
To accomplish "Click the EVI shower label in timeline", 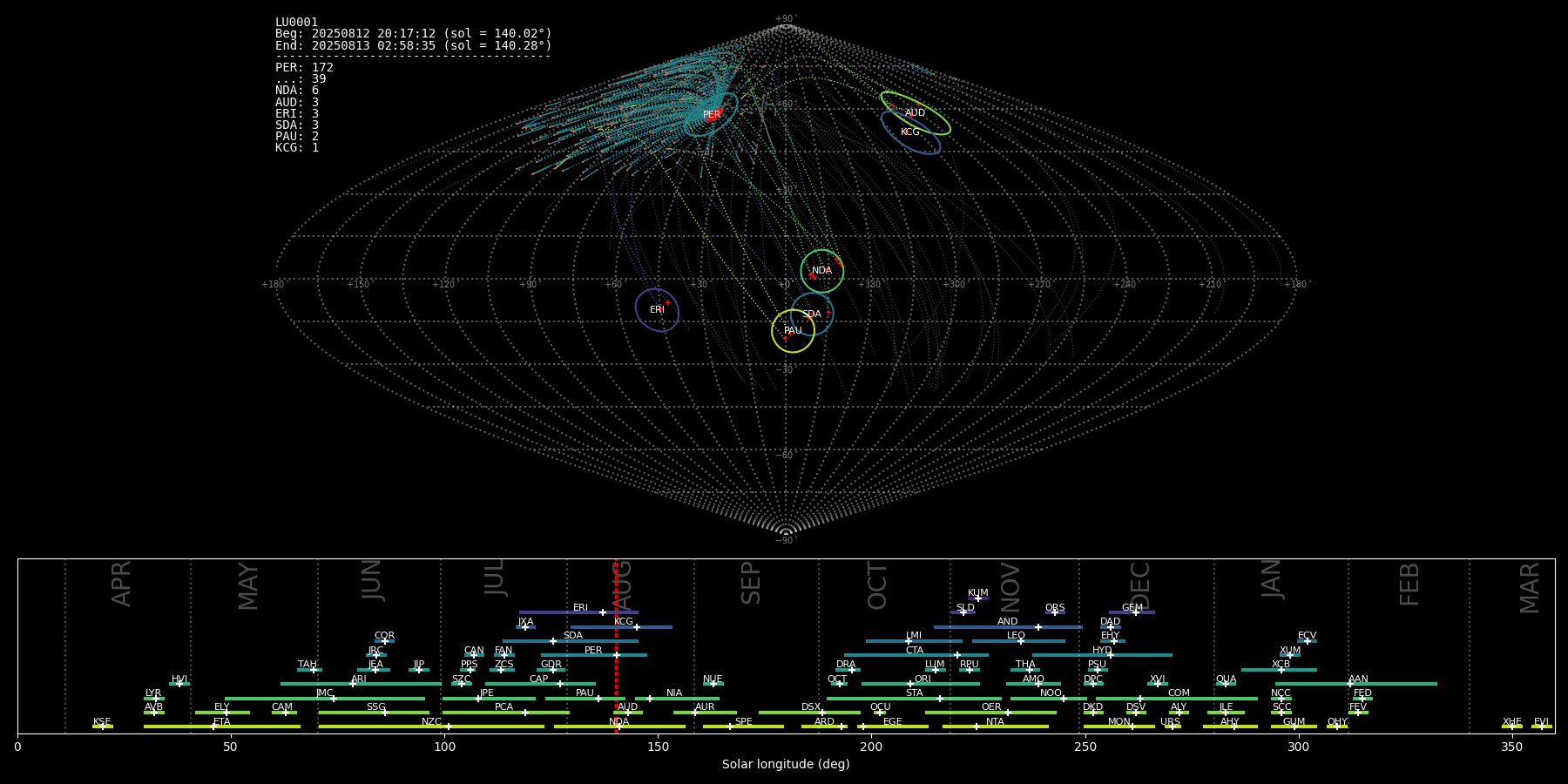I will click(x=1542, y=722).
